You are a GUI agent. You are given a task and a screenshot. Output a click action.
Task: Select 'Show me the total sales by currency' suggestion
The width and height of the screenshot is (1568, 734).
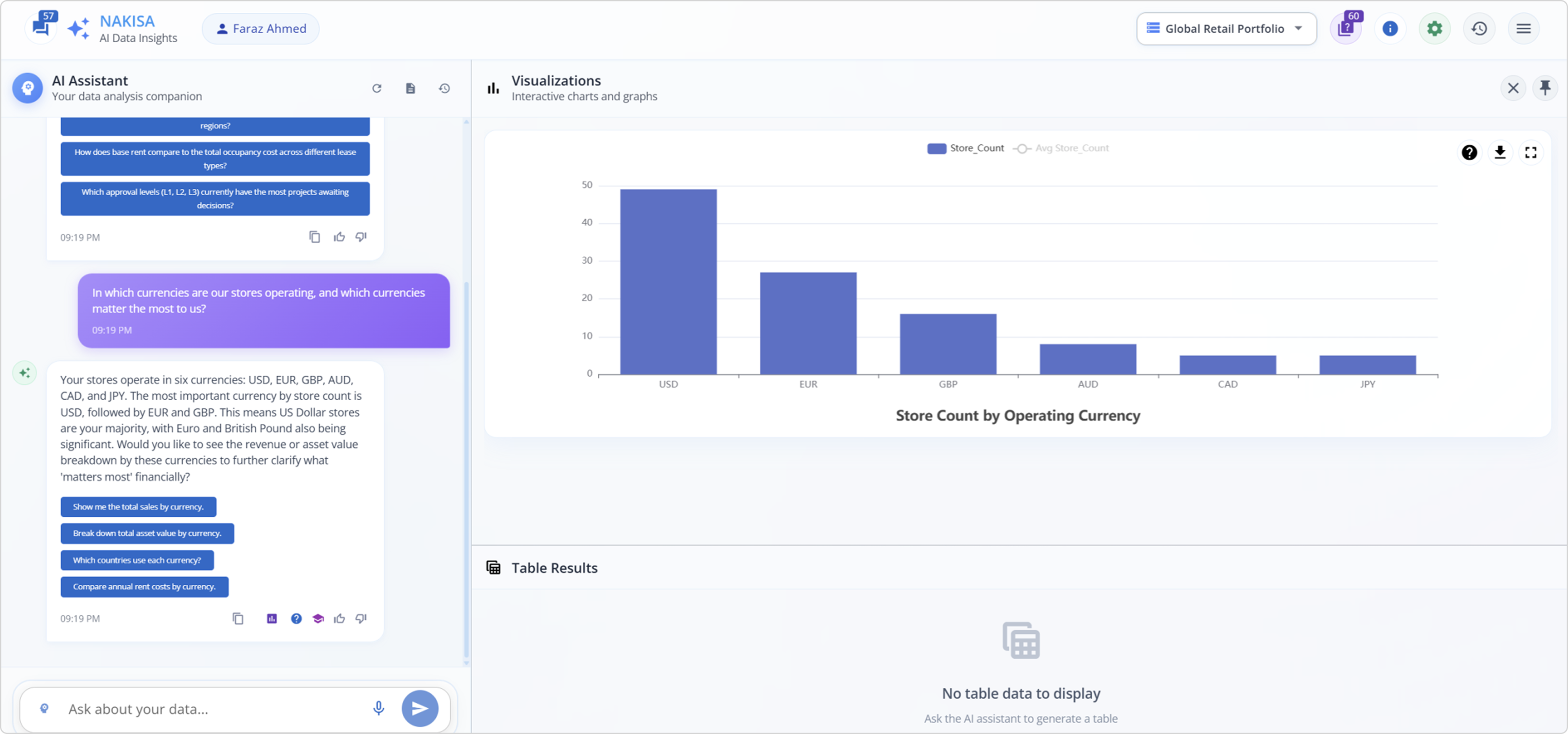(x=138, y=506)
